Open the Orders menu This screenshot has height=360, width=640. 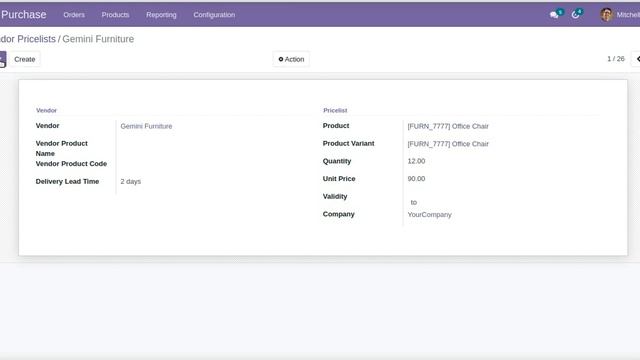[x=74, y=15]
